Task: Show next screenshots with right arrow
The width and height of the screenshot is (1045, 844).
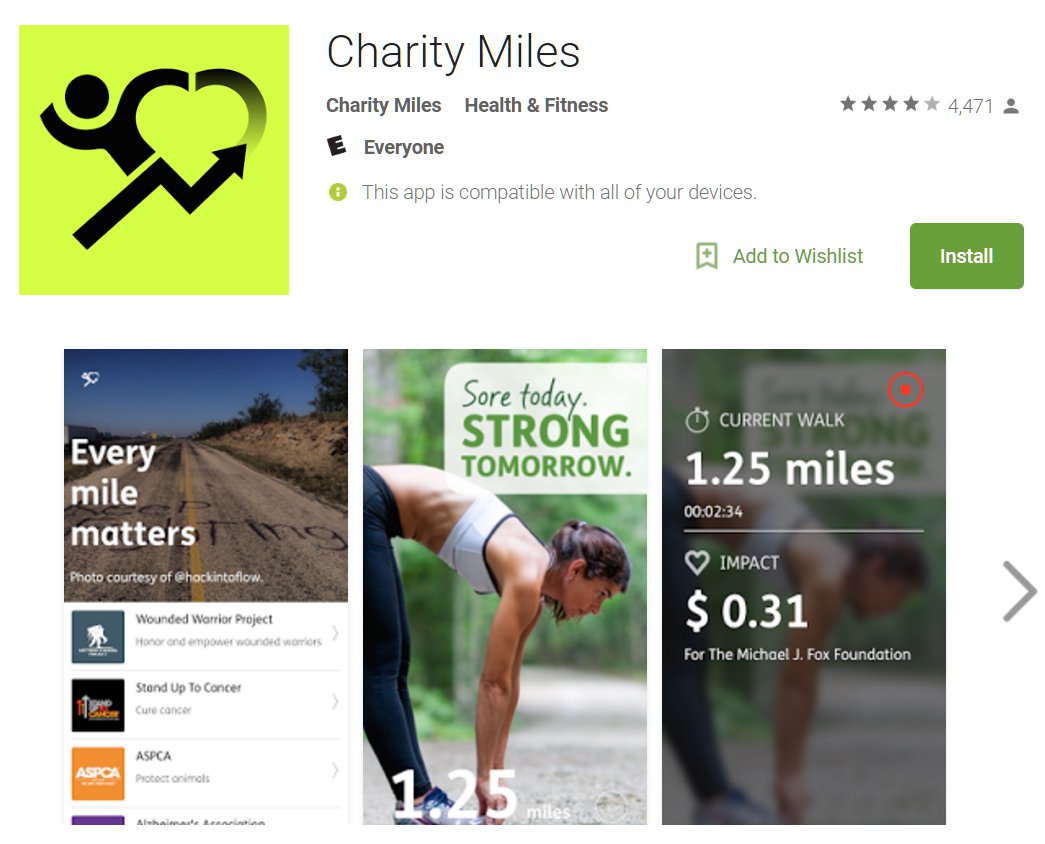Action: tap(1020, 591)
